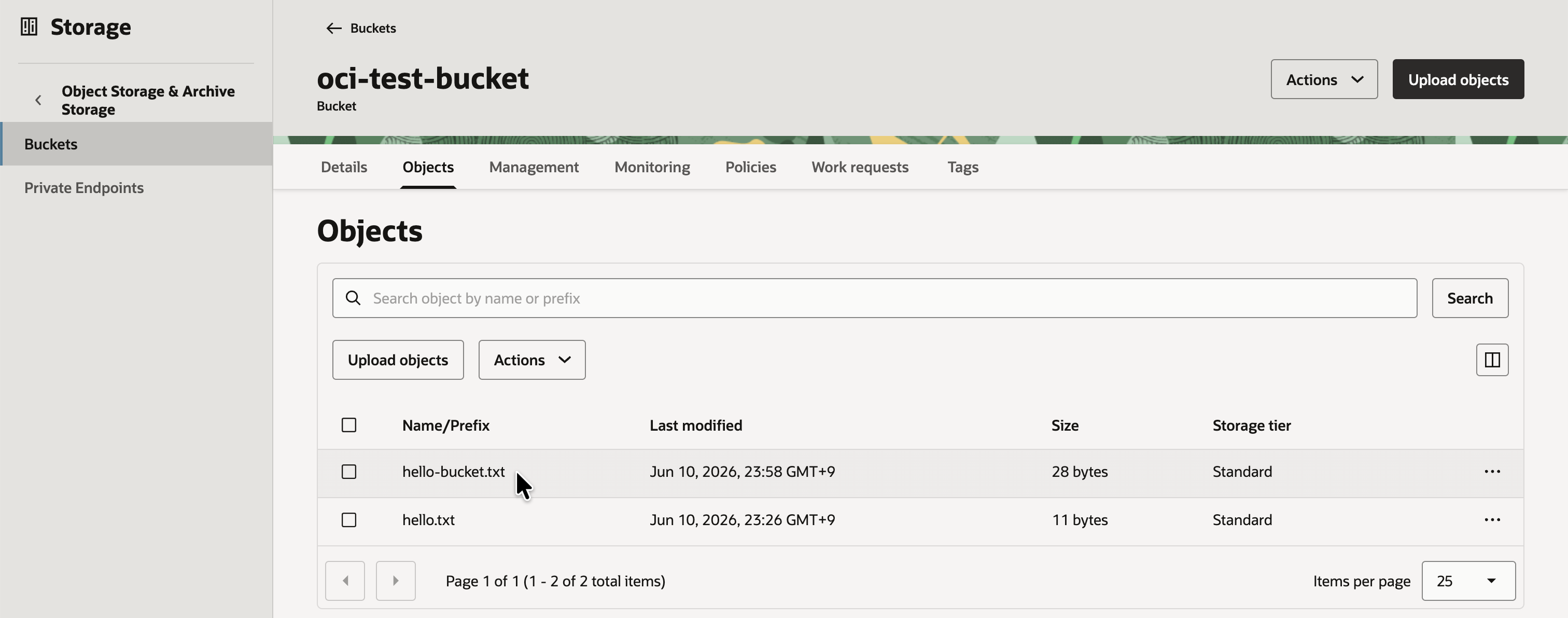The width and height of the screenshot is (1568, 618).
Task: Open the three-dot menu for hello.txt
Action: tap(1492, 519)
